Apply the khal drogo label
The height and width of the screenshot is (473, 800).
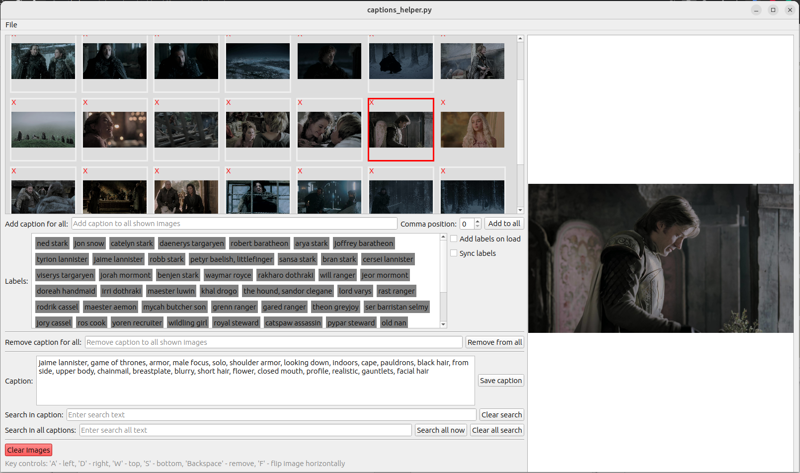click(219, 291)
